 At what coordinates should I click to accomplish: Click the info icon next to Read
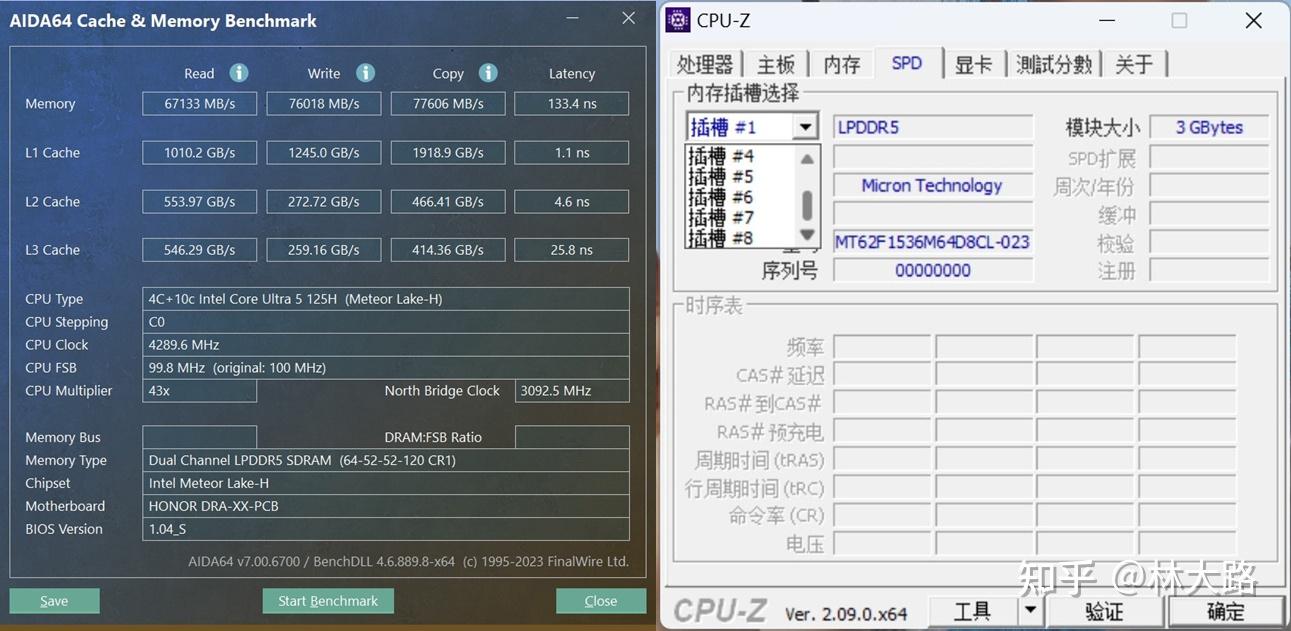(x=238, y=72)
